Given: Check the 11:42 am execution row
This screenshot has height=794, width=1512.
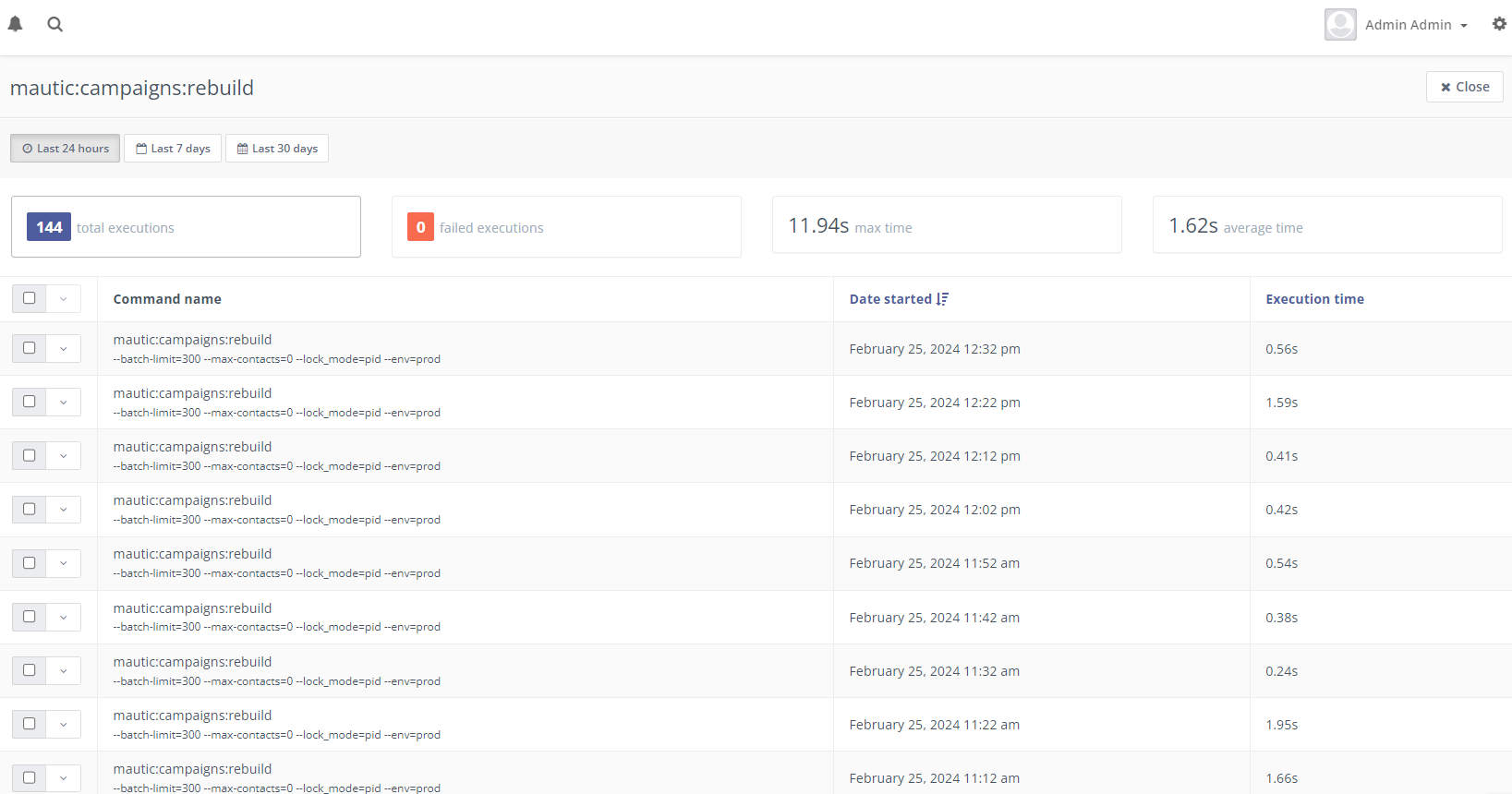Looking at the screenshot, I should 29,616.
